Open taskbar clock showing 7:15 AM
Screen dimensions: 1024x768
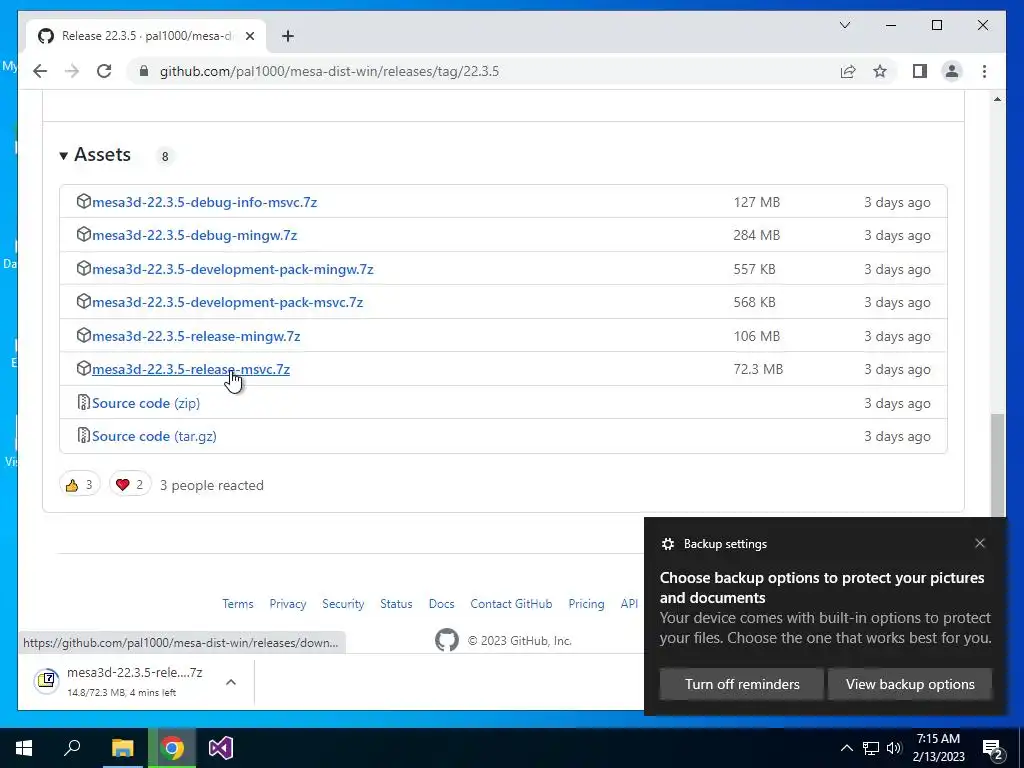tap(938, 748)
